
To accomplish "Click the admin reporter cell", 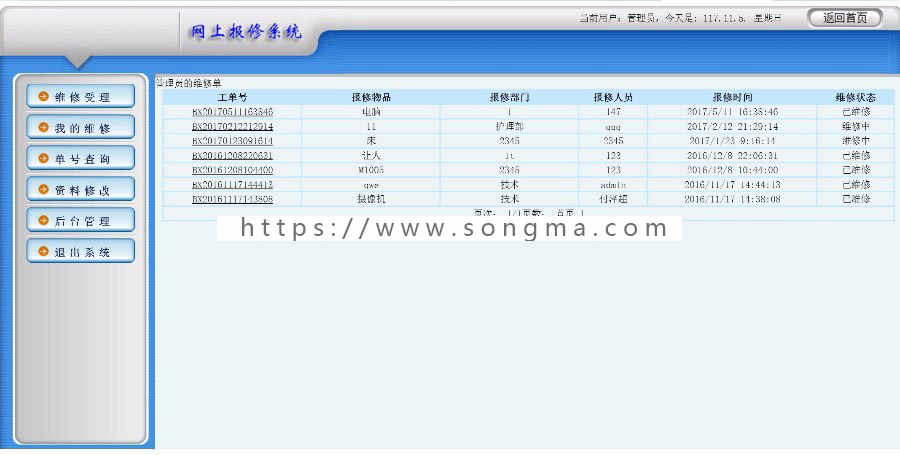I will coord(613,185).
